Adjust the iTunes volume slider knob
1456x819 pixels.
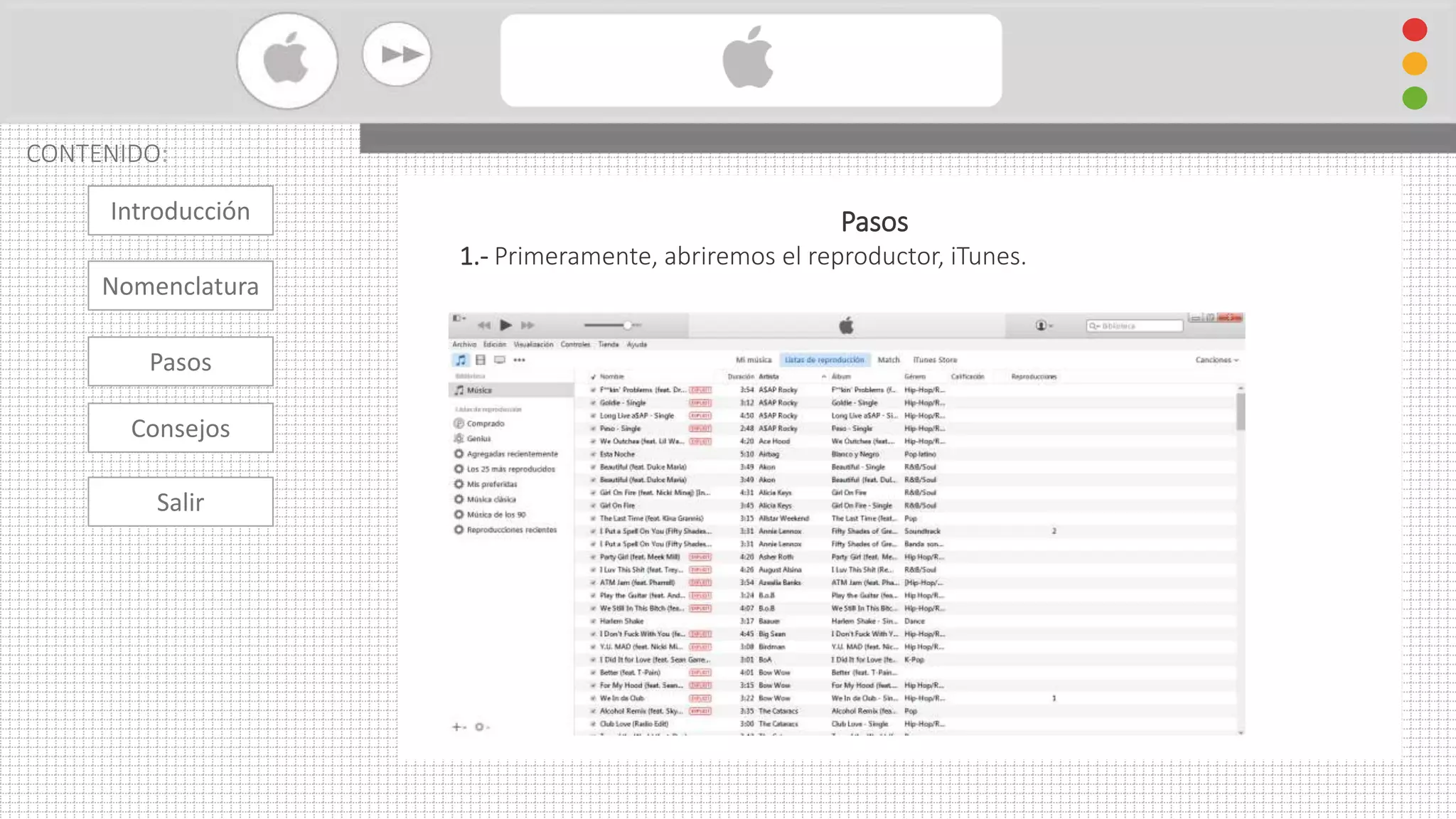point(627,325)
